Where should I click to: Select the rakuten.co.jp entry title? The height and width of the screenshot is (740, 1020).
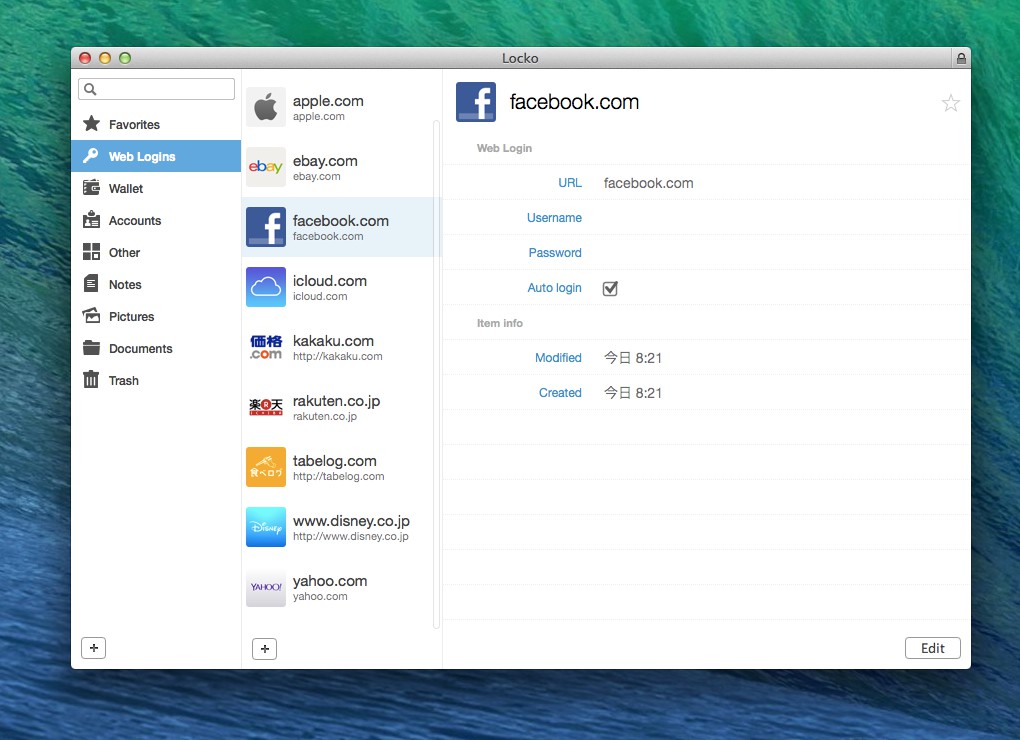pyautogui.click(x=336, y=401)
